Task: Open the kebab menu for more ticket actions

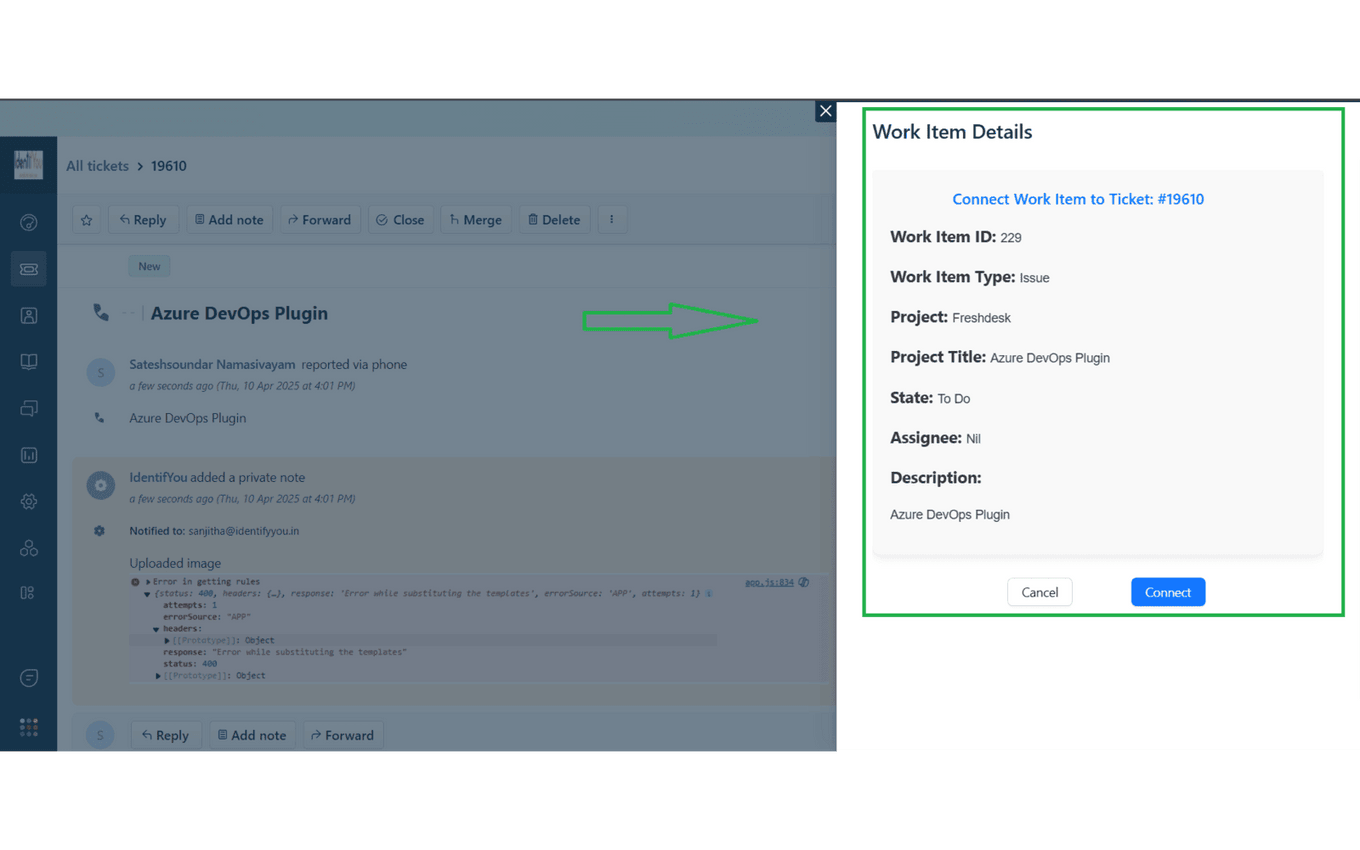Action: (612, 219)
